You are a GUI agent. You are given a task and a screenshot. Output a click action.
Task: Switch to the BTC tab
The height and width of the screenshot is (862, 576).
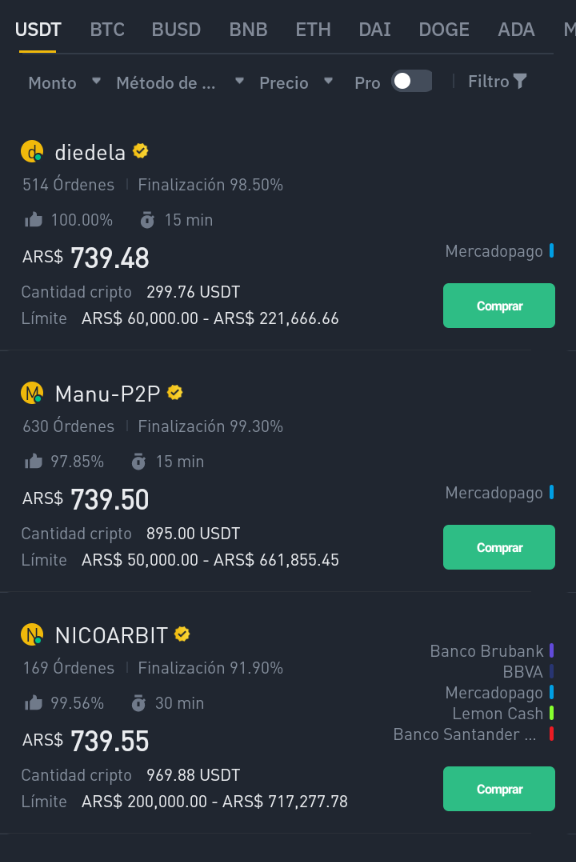point(107,29)
